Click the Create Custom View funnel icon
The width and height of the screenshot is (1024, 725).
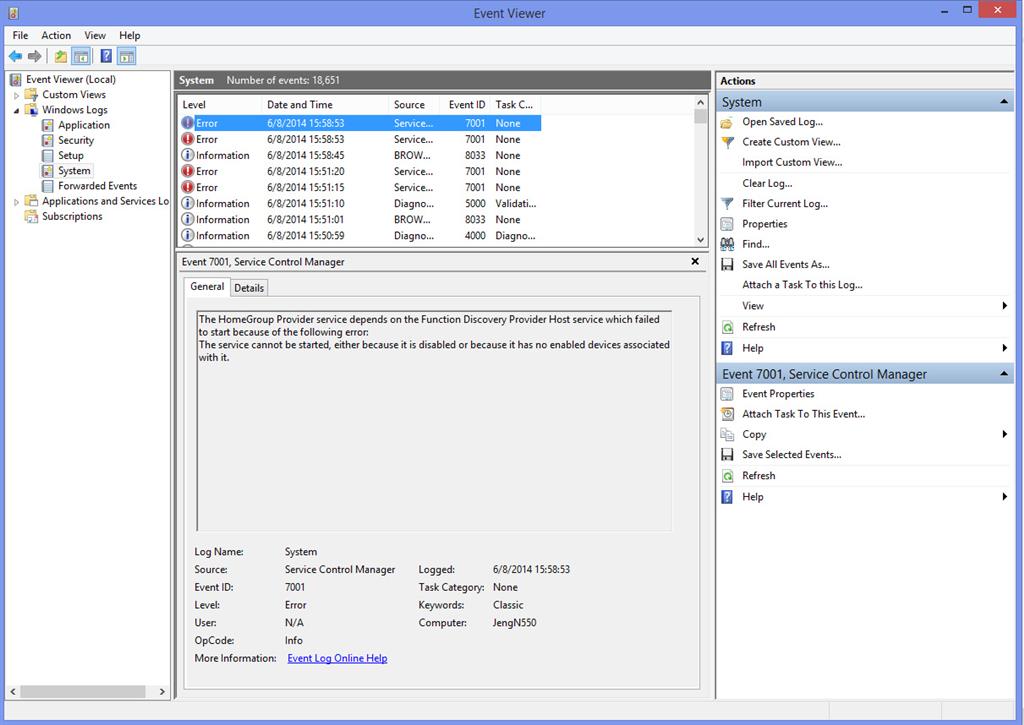coord(727,142)
